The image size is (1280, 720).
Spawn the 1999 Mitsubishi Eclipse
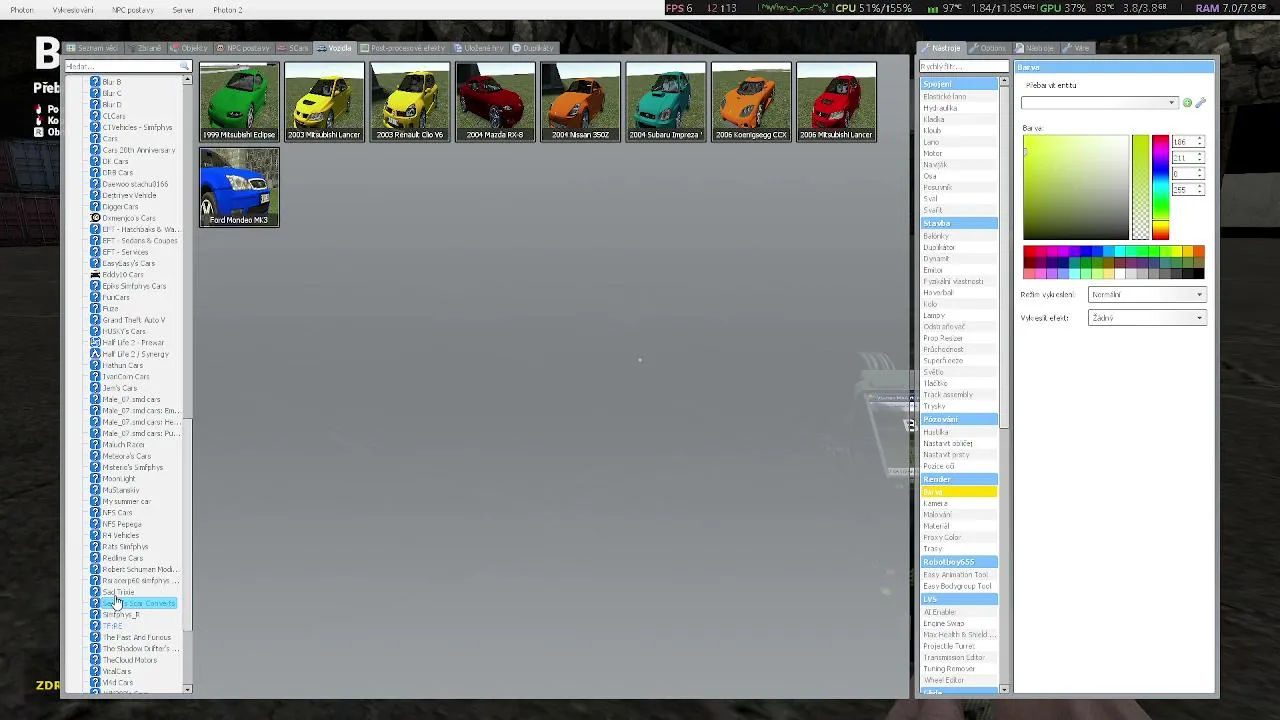coord(239,101)
